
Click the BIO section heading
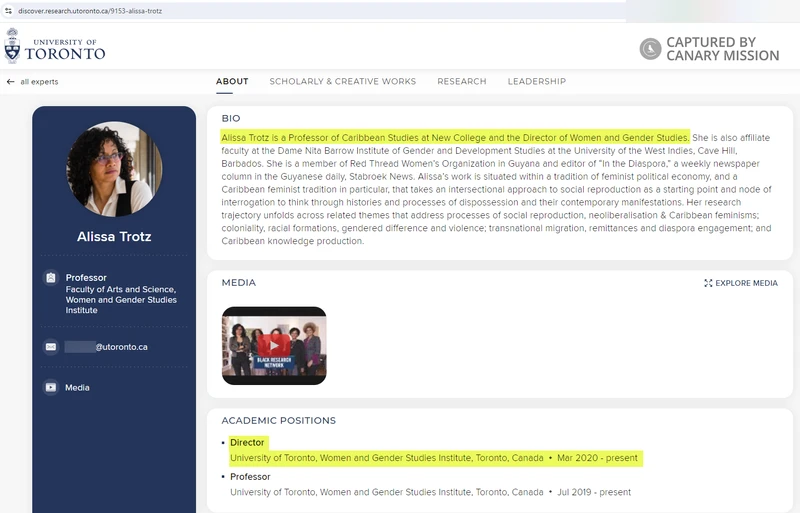pyautogui.click(x=231, y=118)
